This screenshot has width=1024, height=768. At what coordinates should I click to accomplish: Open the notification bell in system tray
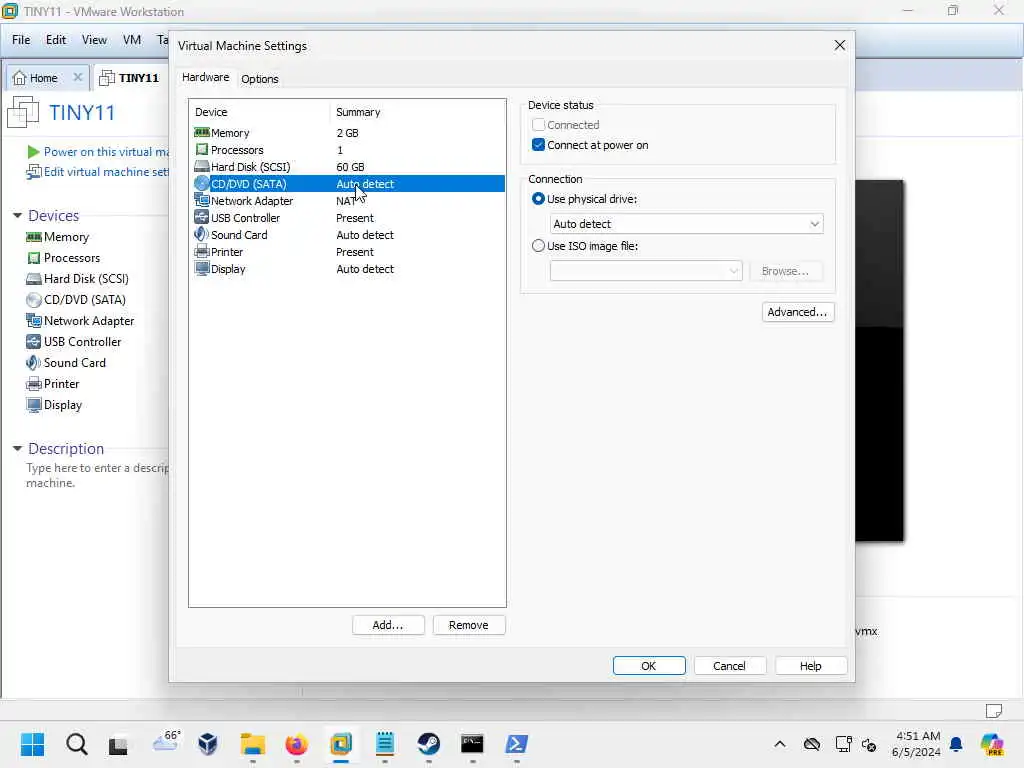[956, 744]
